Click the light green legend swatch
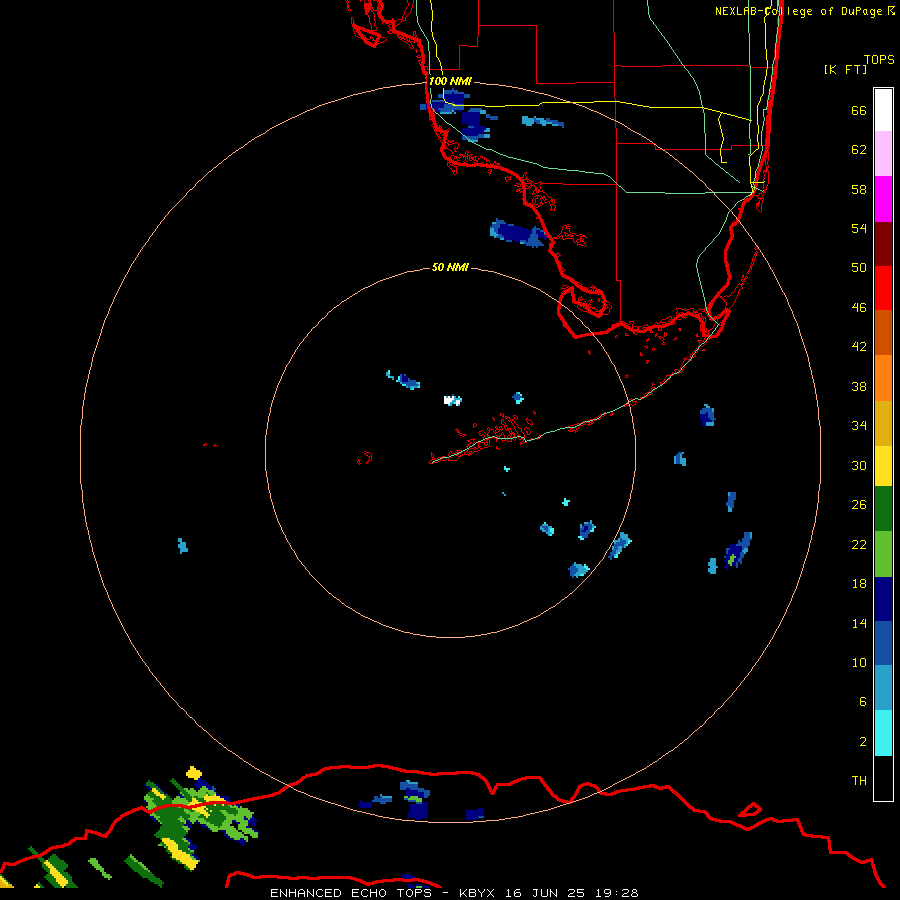This screenshot has width=900, height=900. click(883, 554)
